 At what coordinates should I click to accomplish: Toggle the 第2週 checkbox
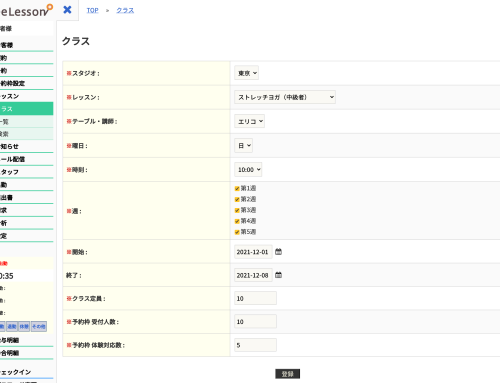pyautogui.click(x=237, y=199)
